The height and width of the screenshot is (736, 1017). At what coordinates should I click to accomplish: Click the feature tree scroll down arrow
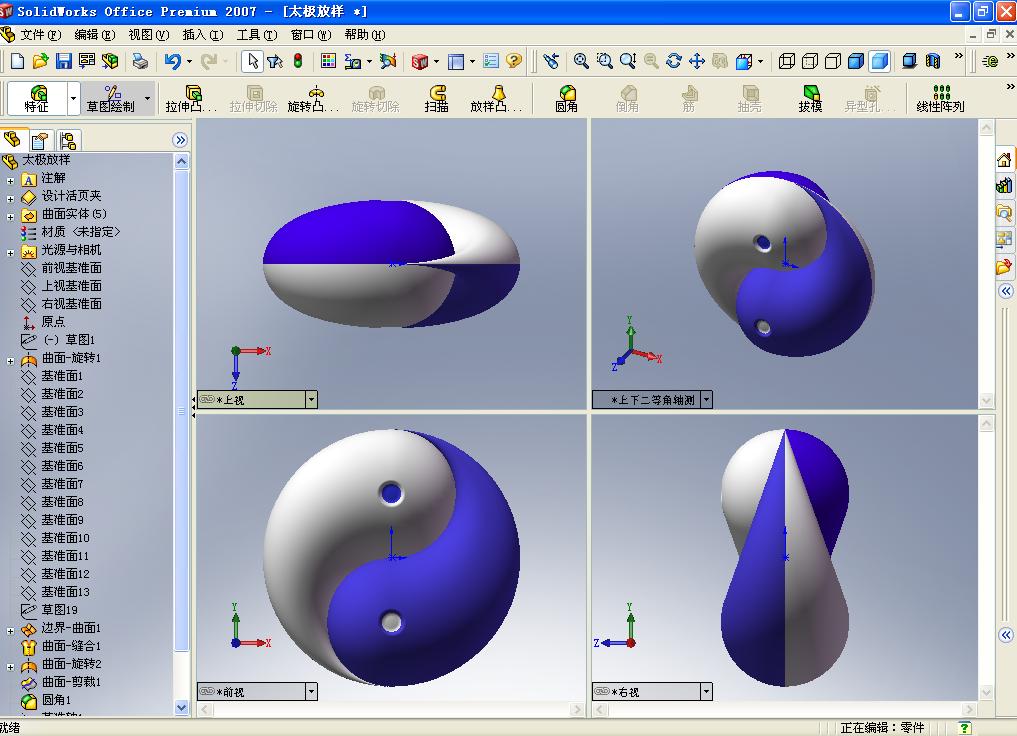click(x=182, y=708)
